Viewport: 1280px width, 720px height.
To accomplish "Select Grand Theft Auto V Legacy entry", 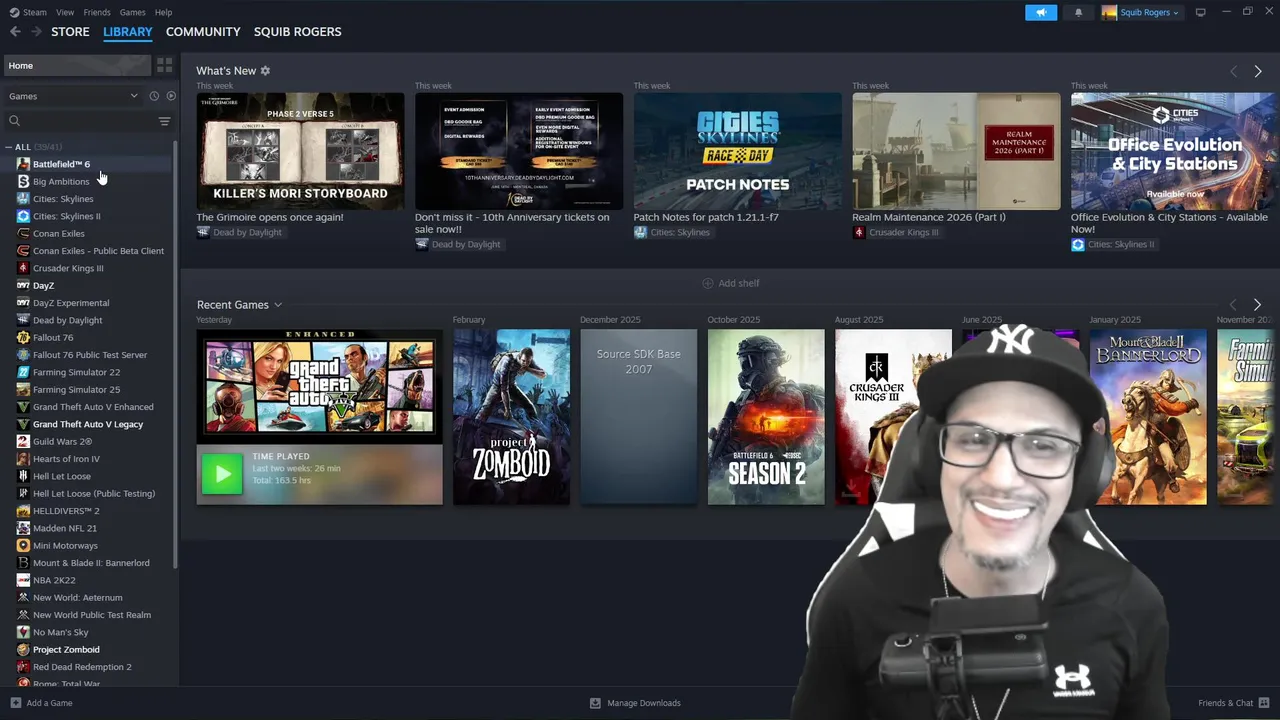I will coord(88,424).
